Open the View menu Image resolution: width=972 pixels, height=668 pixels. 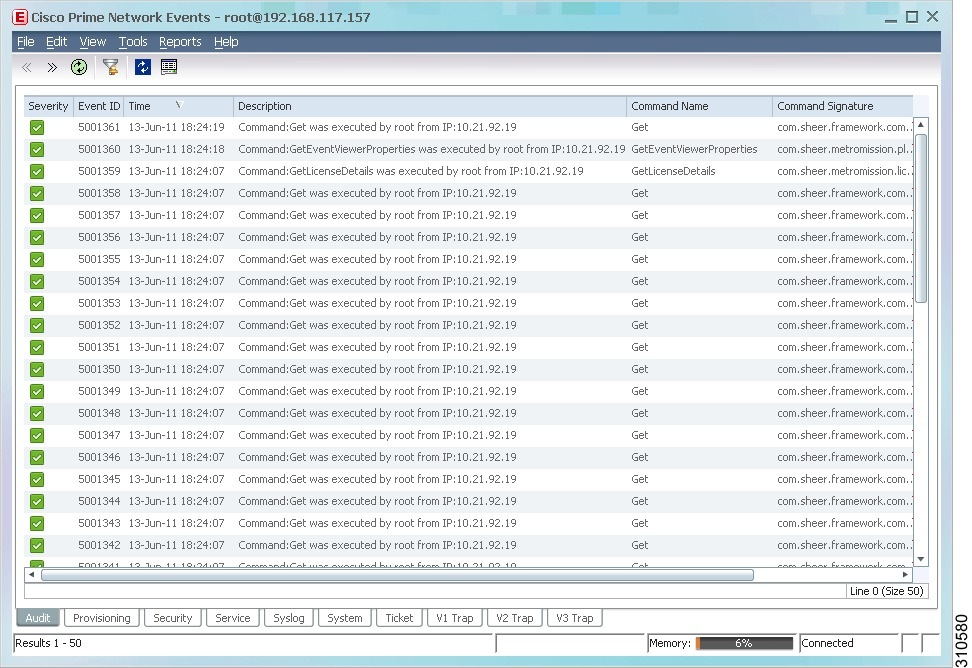coord(92,42)
